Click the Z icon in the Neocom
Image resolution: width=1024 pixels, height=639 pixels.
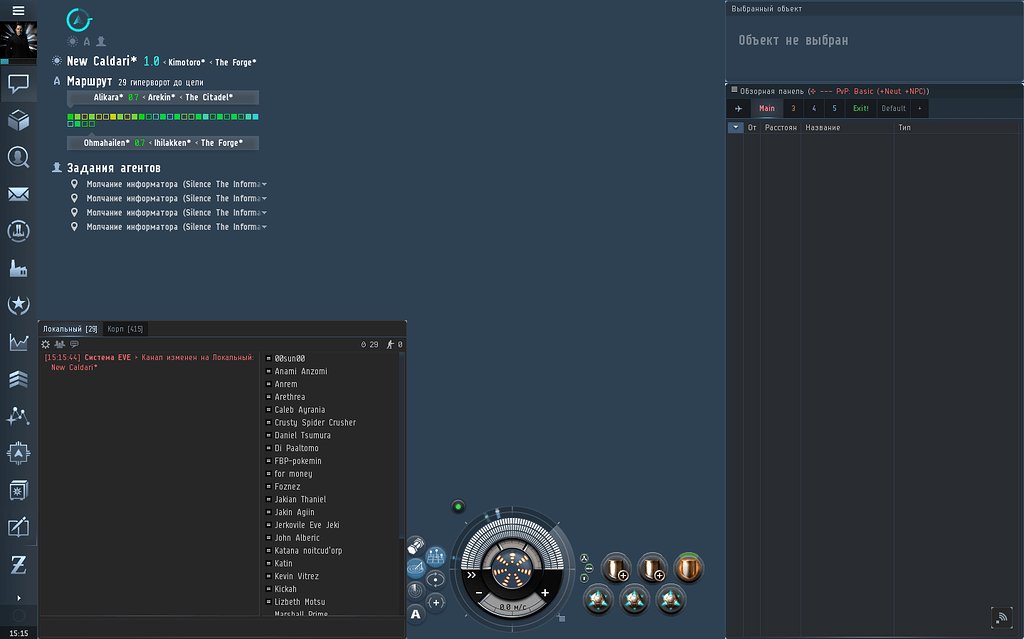(x=18, y=564)
